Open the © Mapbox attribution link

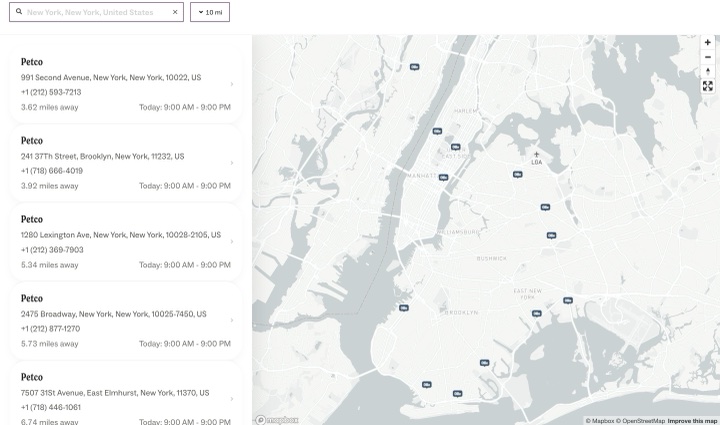coord(600,421)
